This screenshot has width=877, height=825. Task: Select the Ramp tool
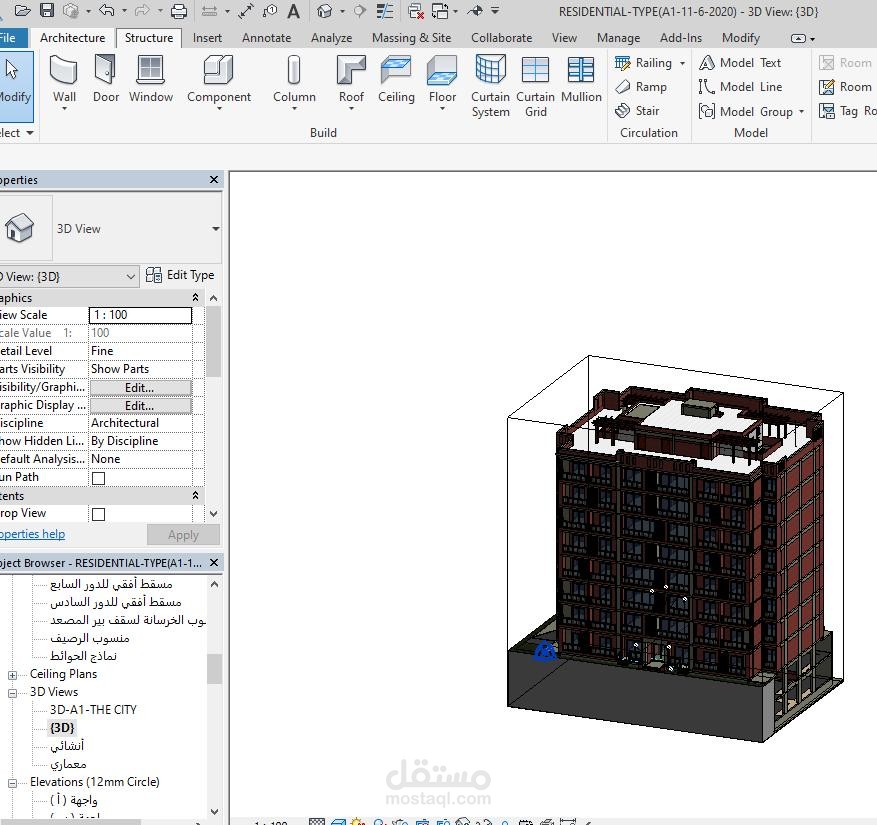point(640,87)
